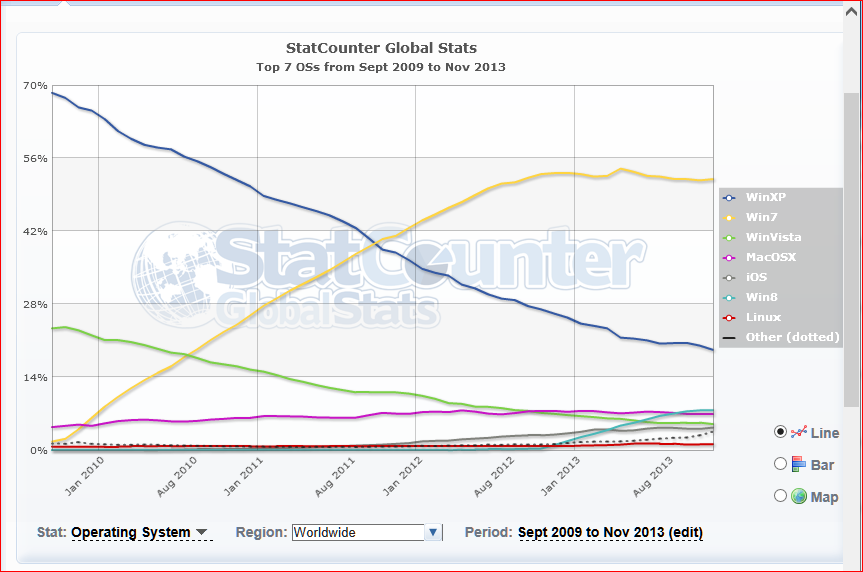This screenshot has width=863, height=572.
Task: Select the Line radio button
Action: pyautogui.click(x=781, y=432)
